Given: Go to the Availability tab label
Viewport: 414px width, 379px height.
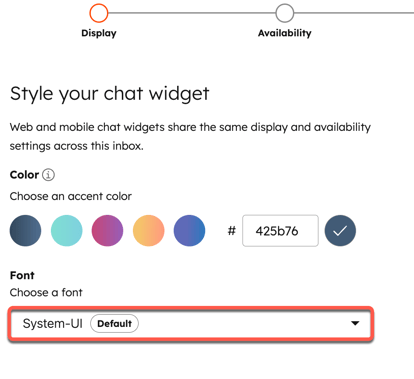Looking at the screenshot, I should click(285, 33).
